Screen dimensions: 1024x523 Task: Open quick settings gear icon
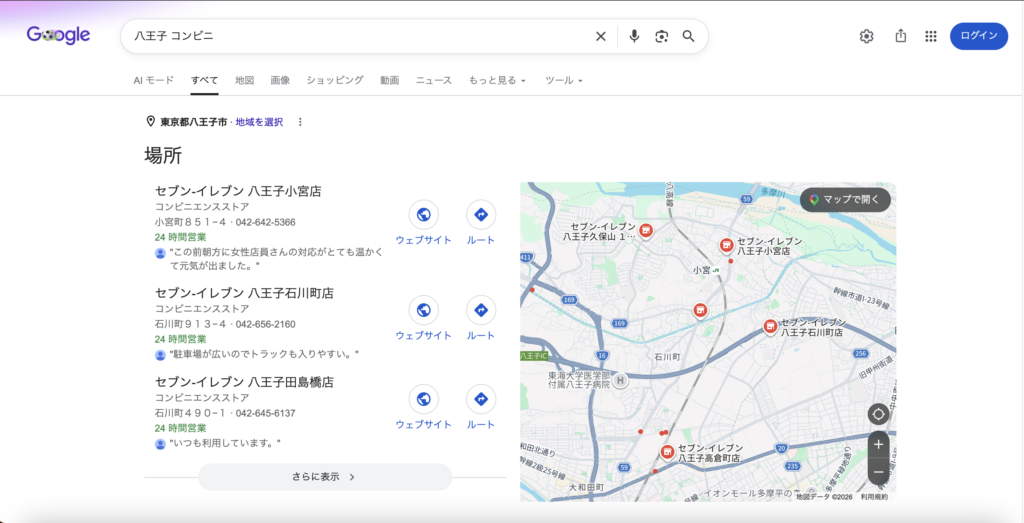pos(867,37)
